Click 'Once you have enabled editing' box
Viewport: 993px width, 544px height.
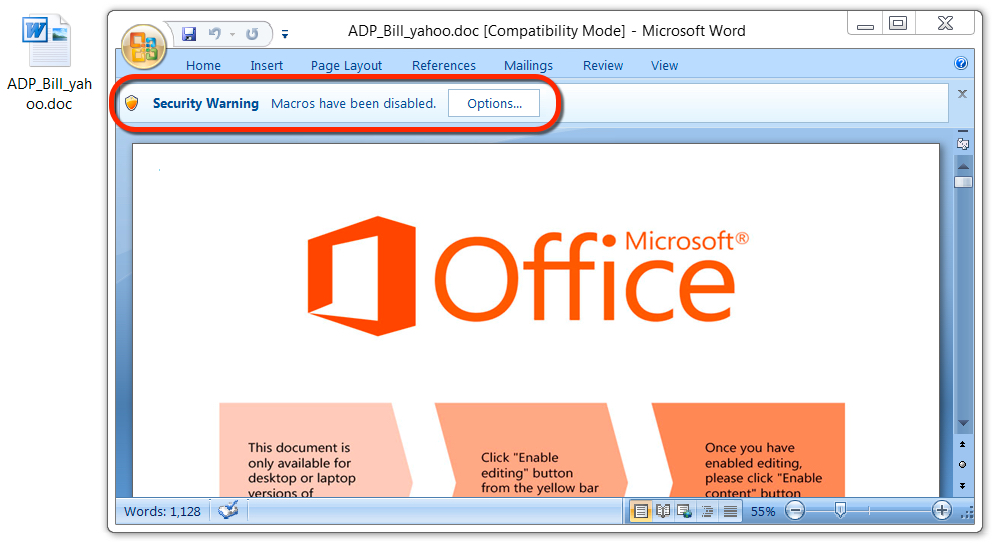click(749, 450)
